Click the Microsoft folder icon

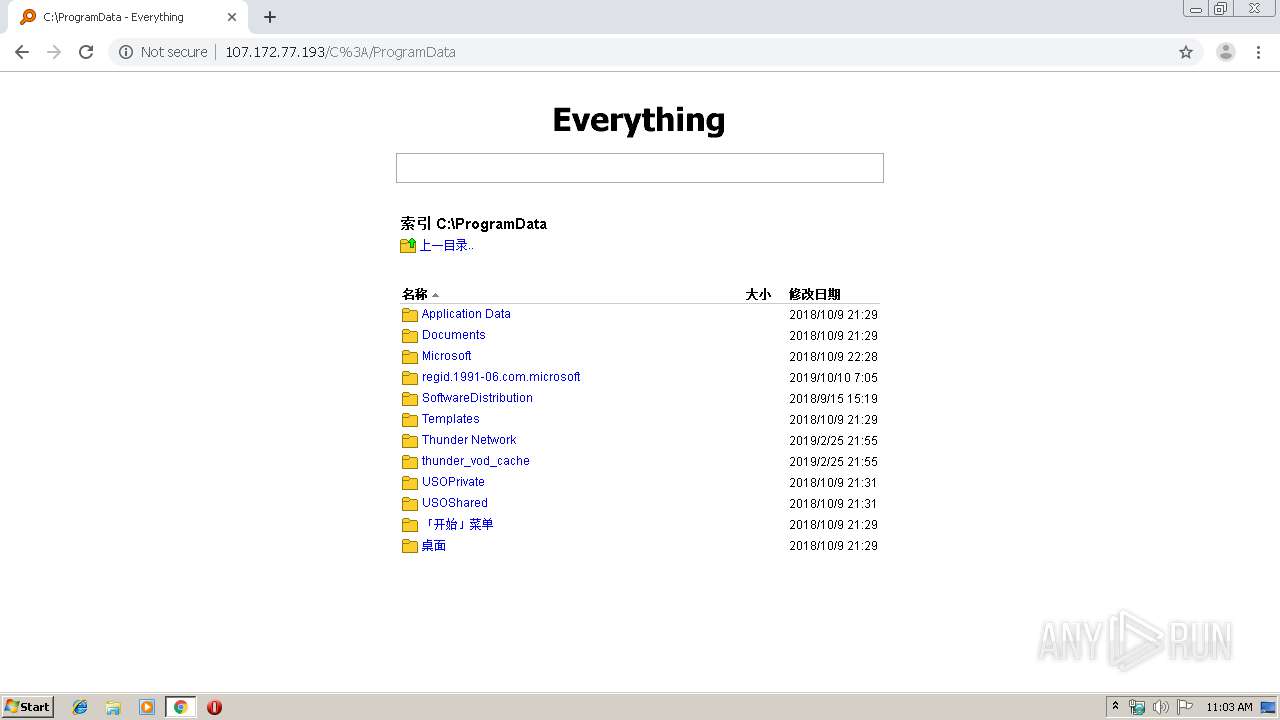pyautogui.click(x=410, y=356)
